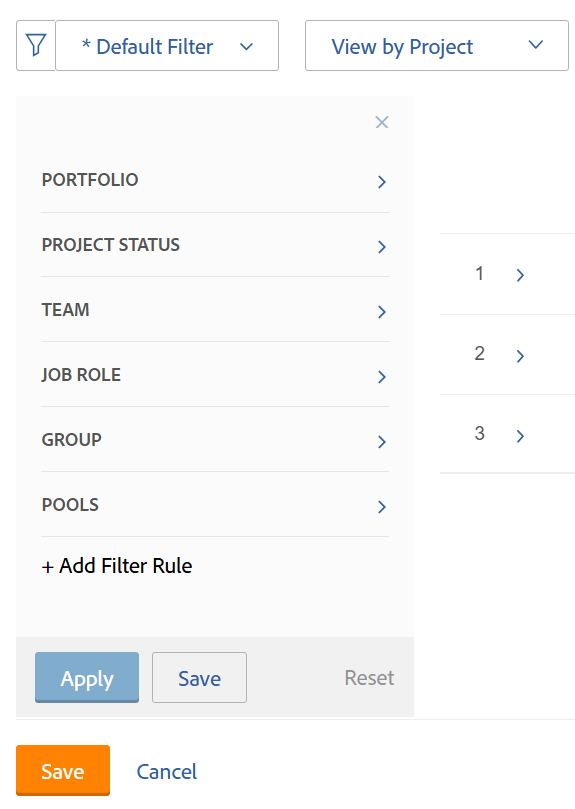Viewport: 575px width, 809px height.
Task: Reset the filter settings
Action: pos(369,677)
